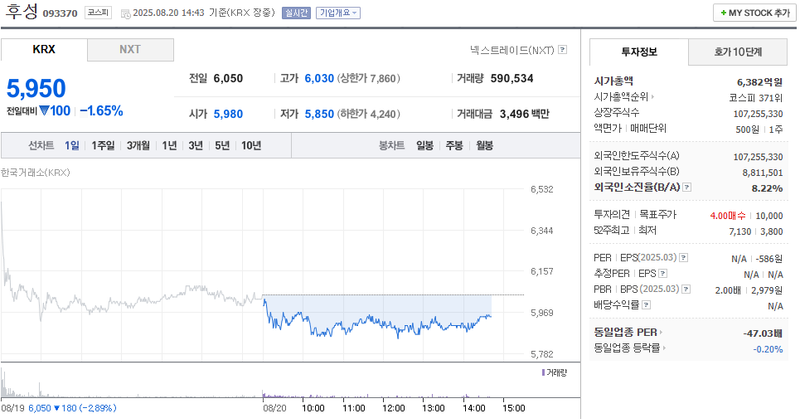Click the 동일업종 등락률 value -0.20%

[768, 349]
